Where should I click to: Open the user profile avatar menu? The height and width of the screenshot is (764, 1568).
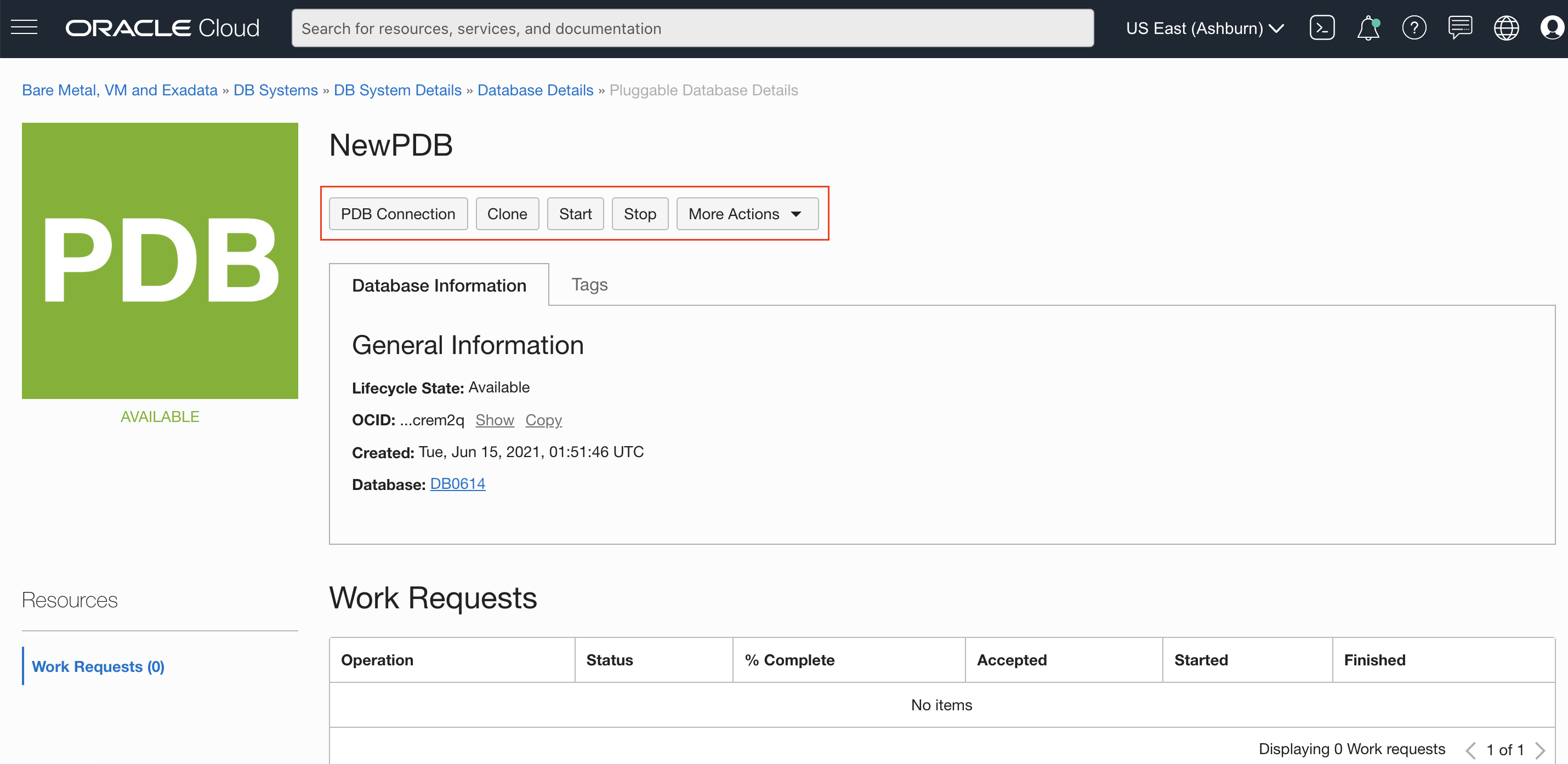tap(1551, 28)
